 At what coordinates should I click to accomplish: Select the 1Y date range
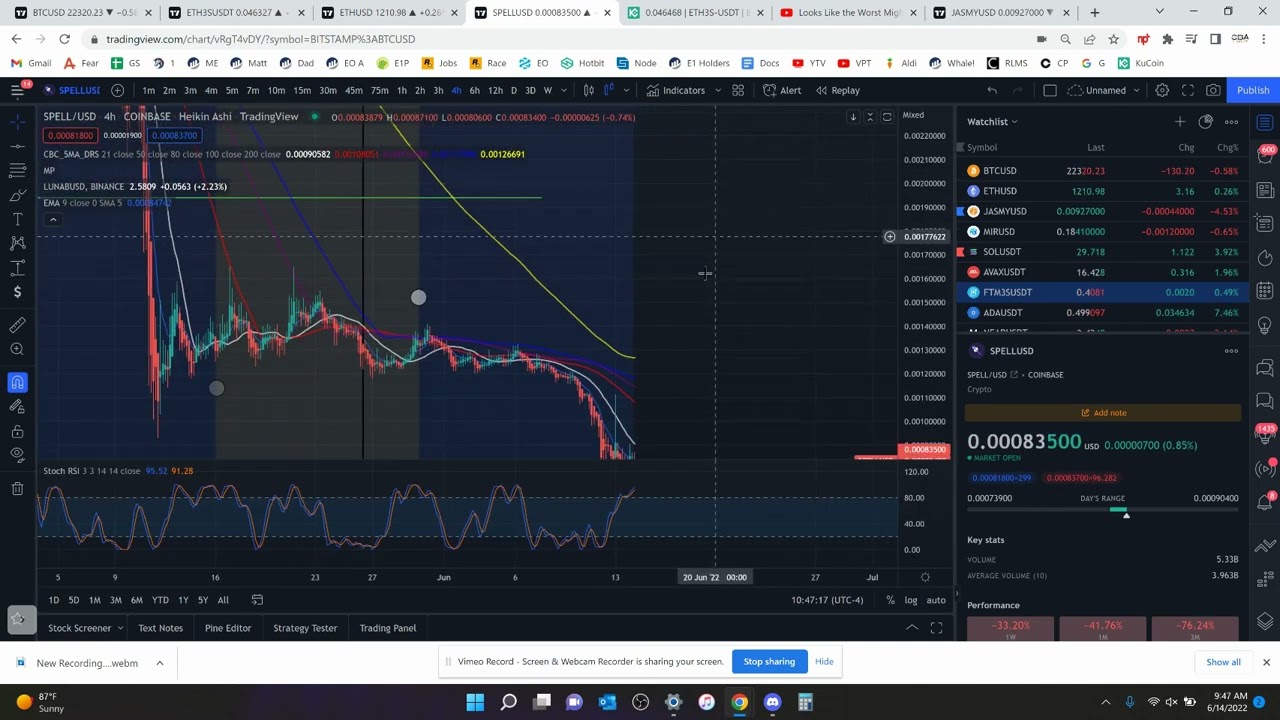click(x=183, y=600)
